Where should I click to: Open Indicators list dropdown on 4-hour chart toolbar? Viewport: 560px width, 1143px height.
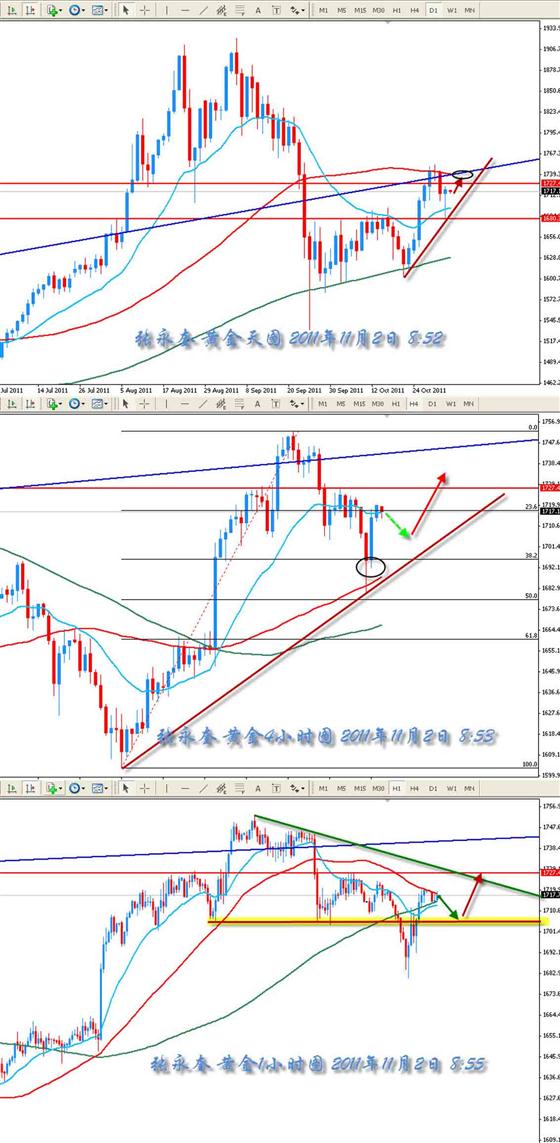[x=54, y=403]
